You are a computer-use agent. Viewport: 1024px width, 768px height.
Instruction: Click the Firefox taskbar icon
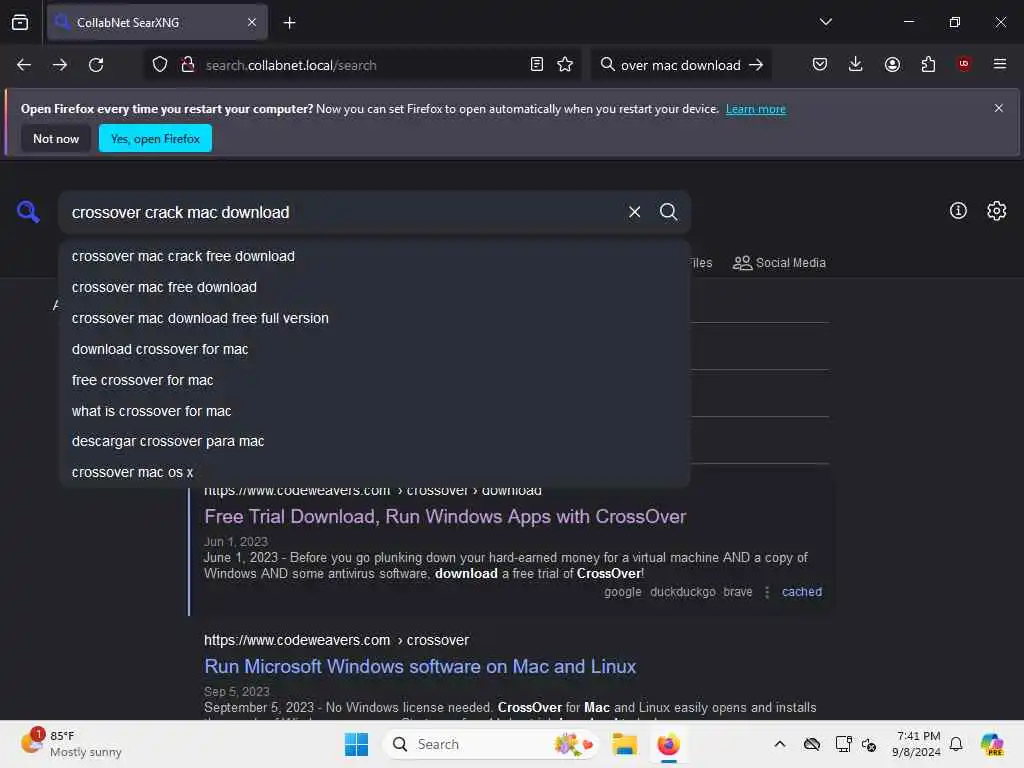point(668,744)
